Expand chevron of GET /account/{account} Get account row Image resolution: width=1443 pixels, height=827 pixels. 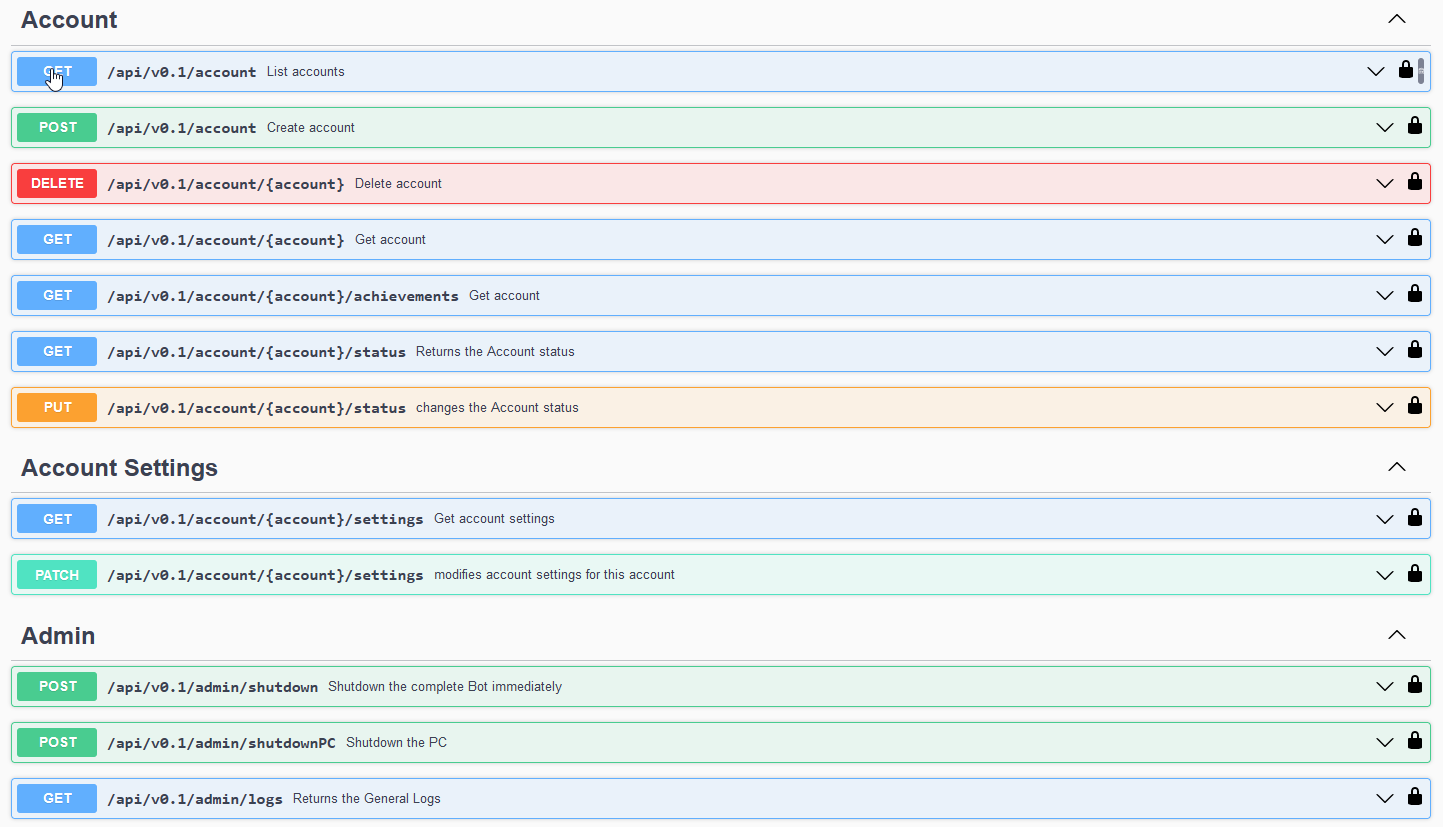tap(1385, 240)
